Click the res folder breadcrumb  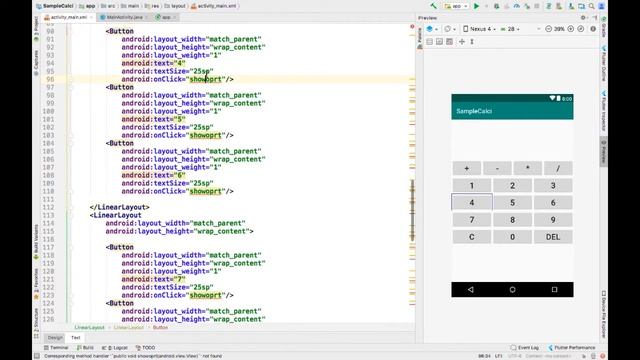pyautogui.click(x=152, y=6)
